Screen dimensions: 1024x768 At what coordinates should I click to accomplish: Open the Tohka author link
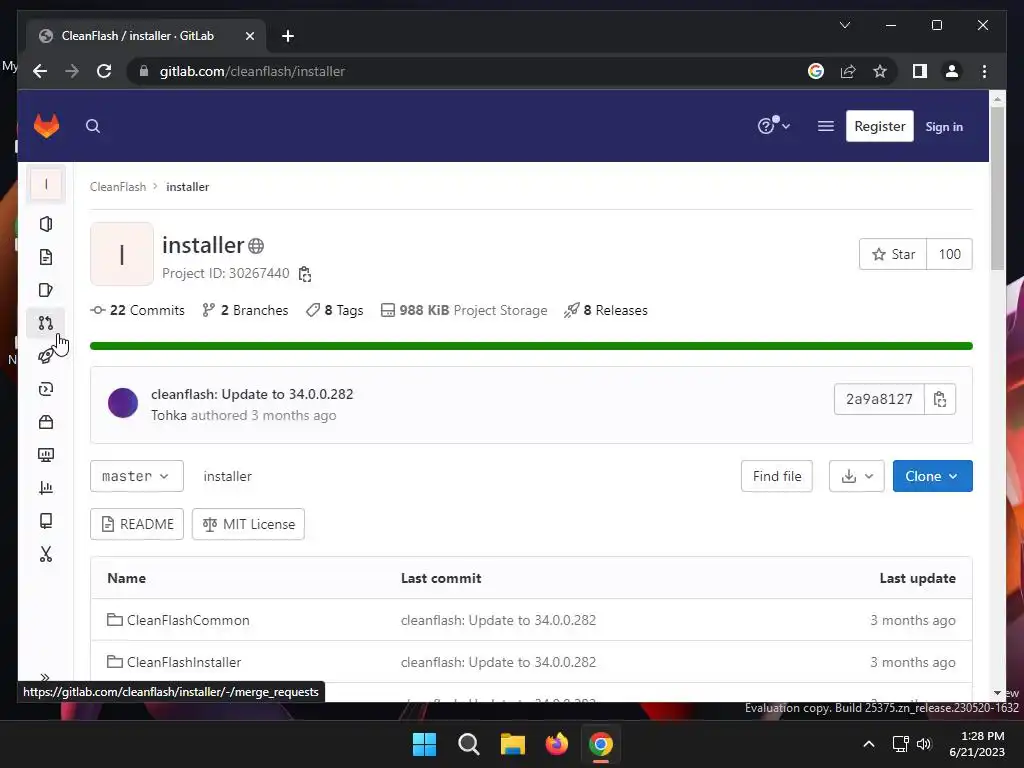(x=168, y=415)
